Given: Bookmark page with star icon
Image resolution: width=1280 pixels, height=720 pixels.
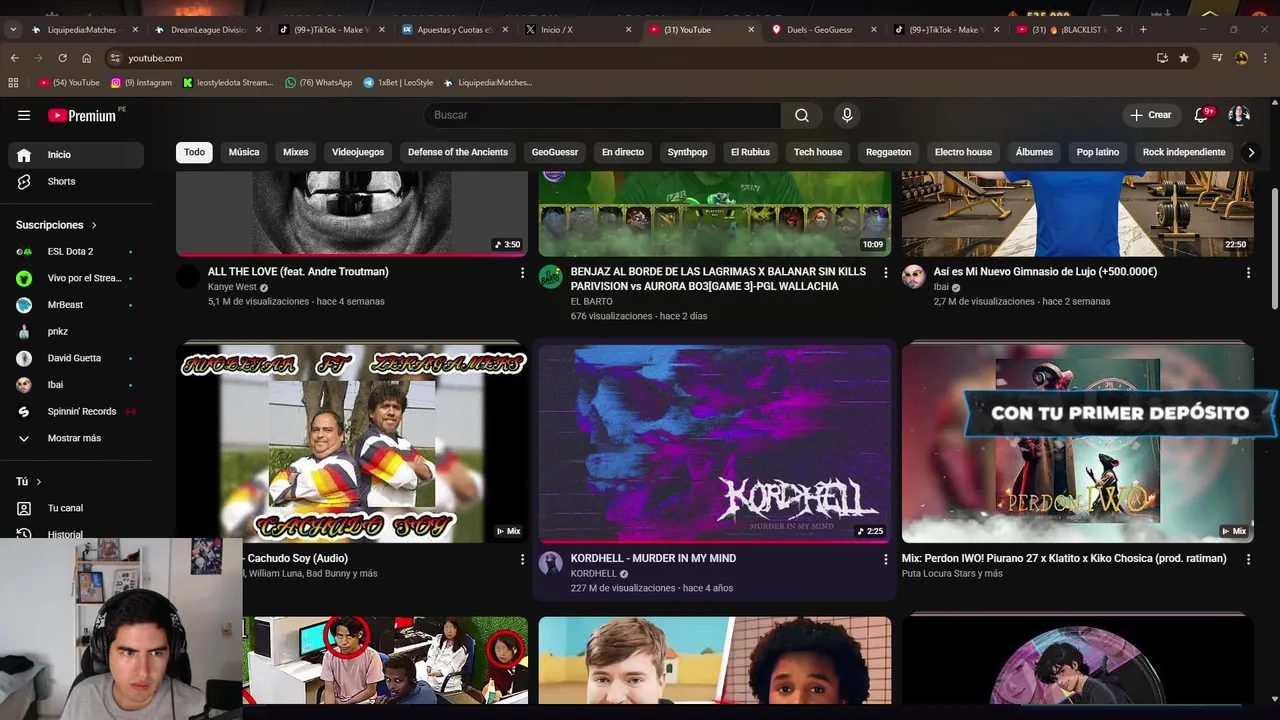Looking at the screenshot, I should 1184,58.
